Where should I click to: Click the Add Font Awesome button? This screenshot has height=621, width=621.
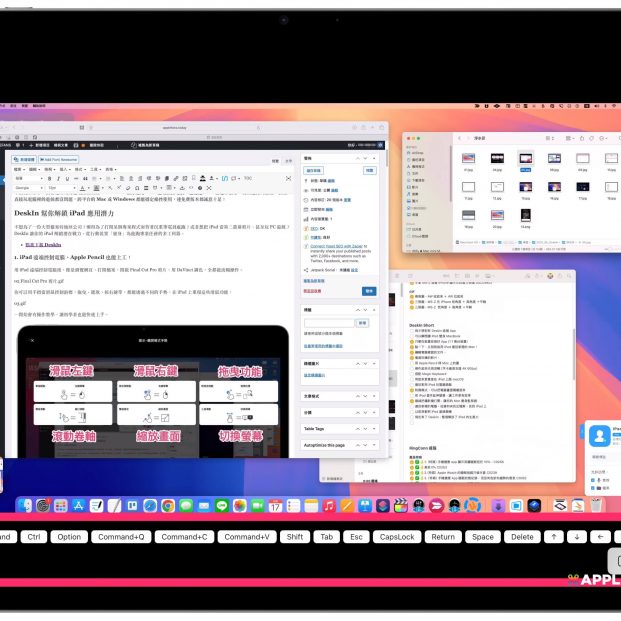(x=60, y=159)
